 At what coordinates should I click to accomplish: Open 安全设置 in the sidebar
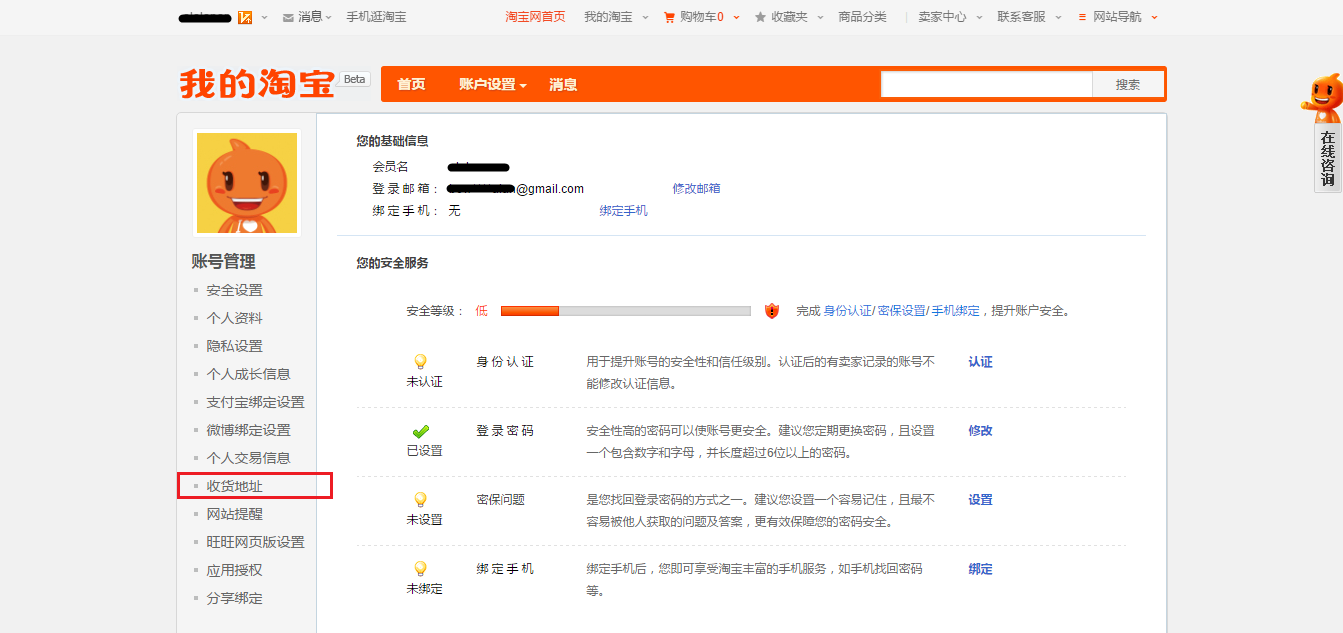(x=235, y=290)
